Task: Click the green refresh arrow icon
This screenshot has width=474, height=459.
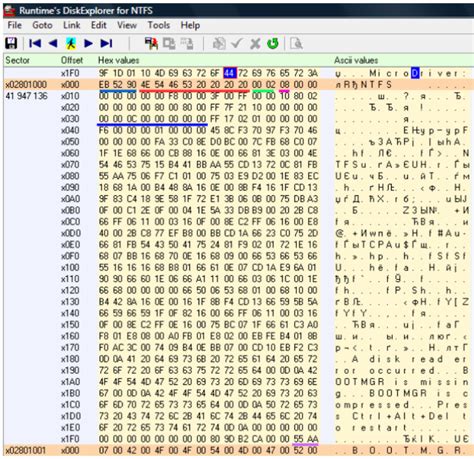Action: tap(273, 43)
